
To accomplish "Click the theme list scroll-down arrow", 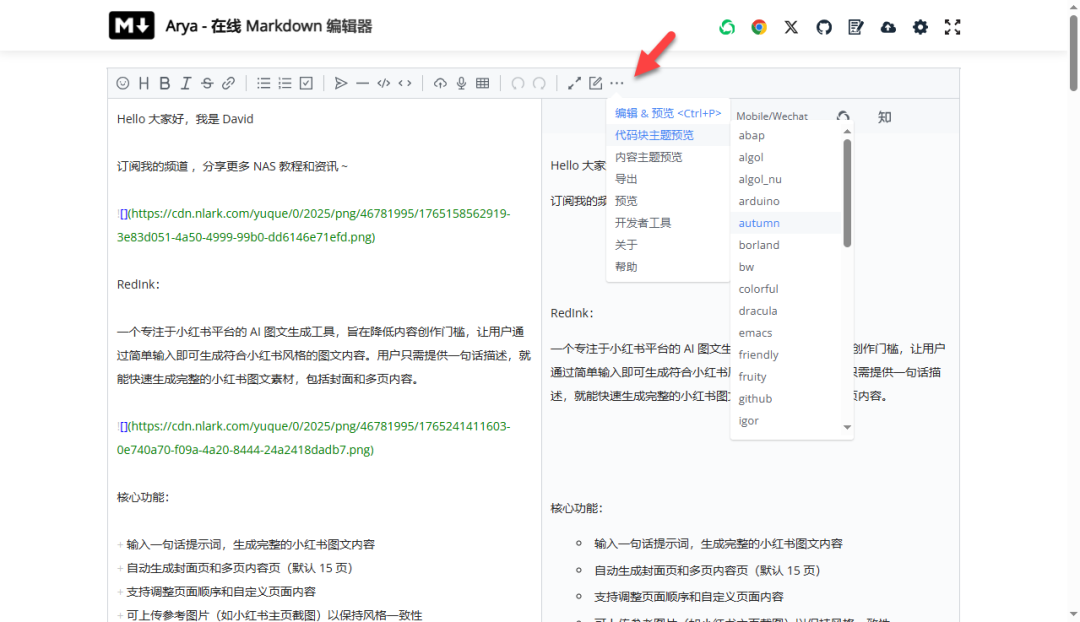I will coord(847,427).
